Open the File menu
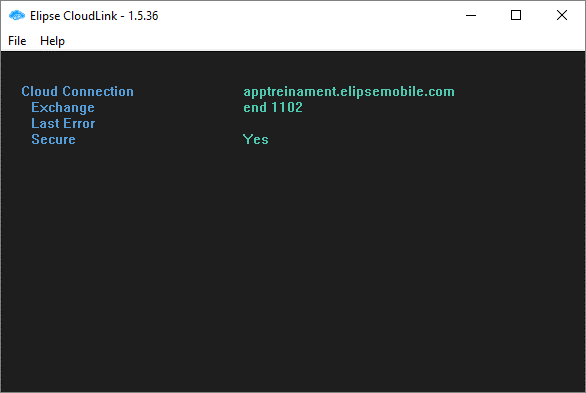This screenshot has height=393, width=586. coord(17,41)
